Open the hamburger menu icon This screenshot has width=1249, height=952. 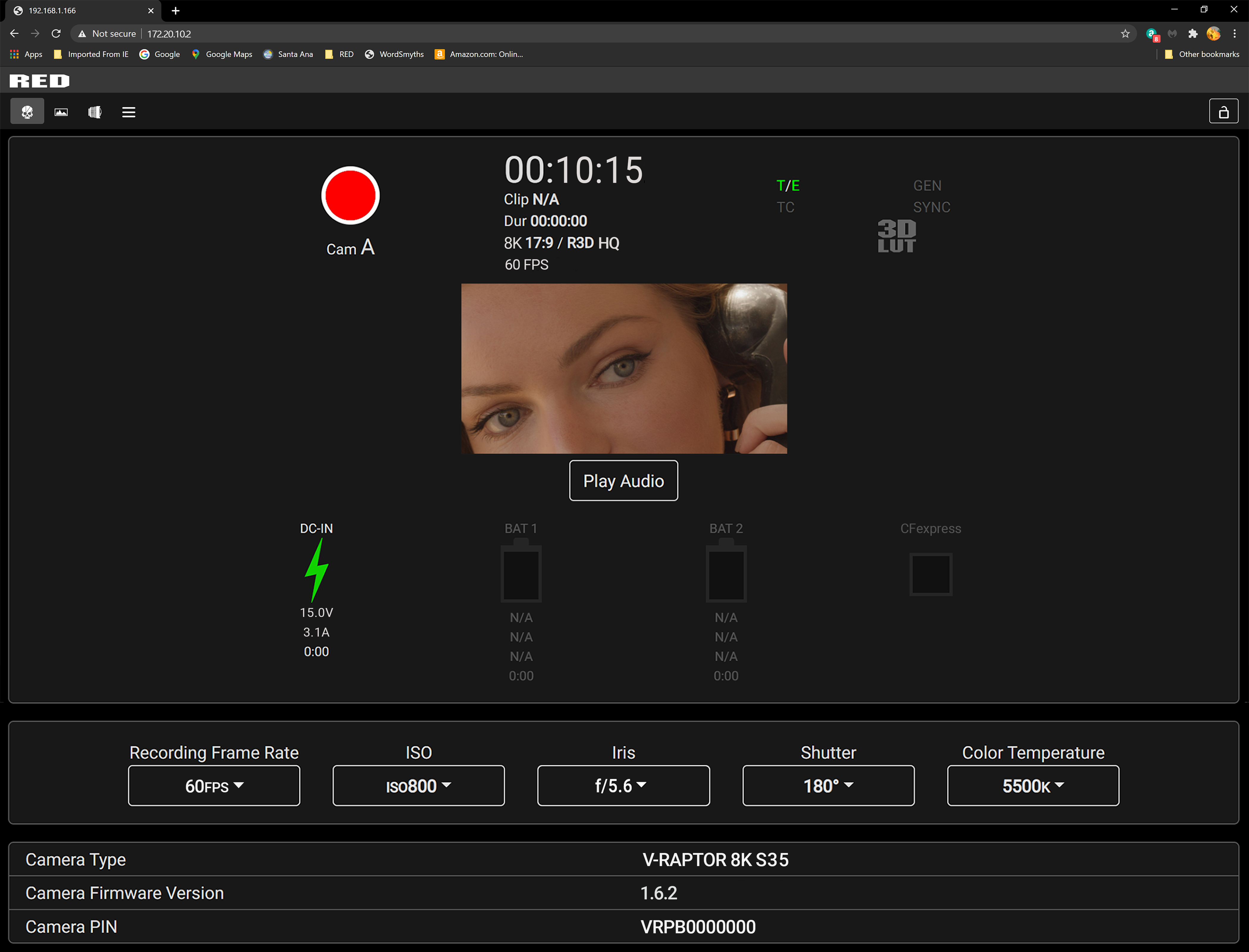coord(129,111)
